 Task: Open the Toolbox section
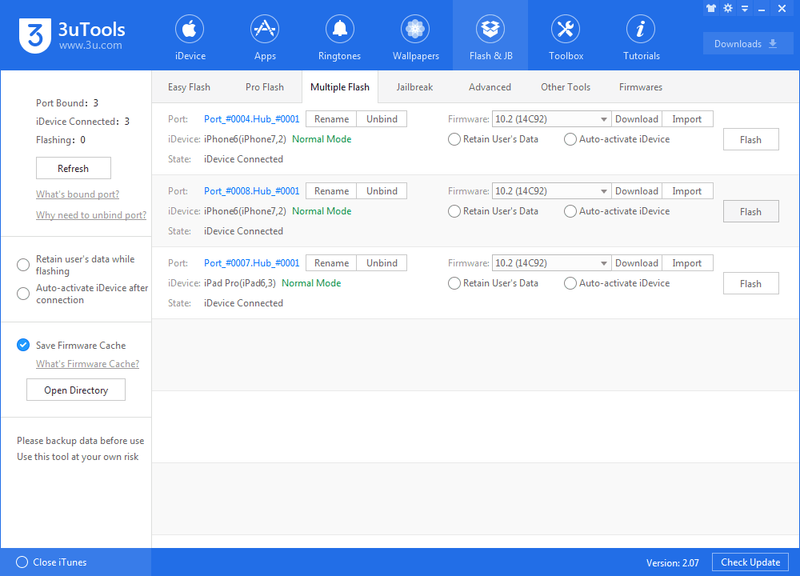click(566, 38)
